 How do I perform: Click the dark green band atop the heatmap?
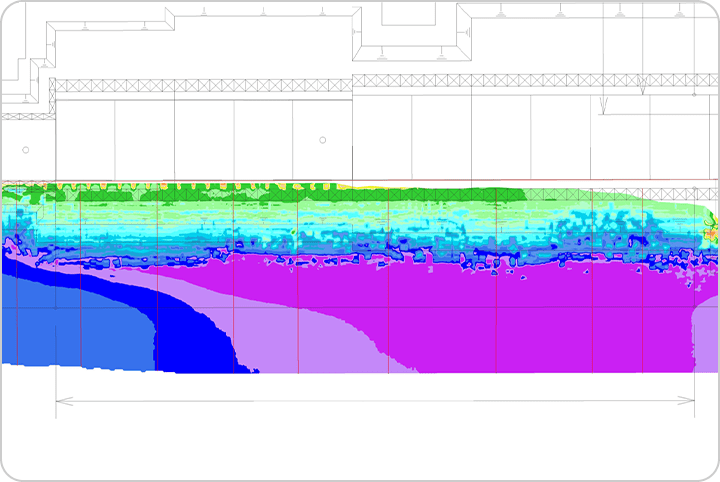pyautogui.click(x=200, y=193)
